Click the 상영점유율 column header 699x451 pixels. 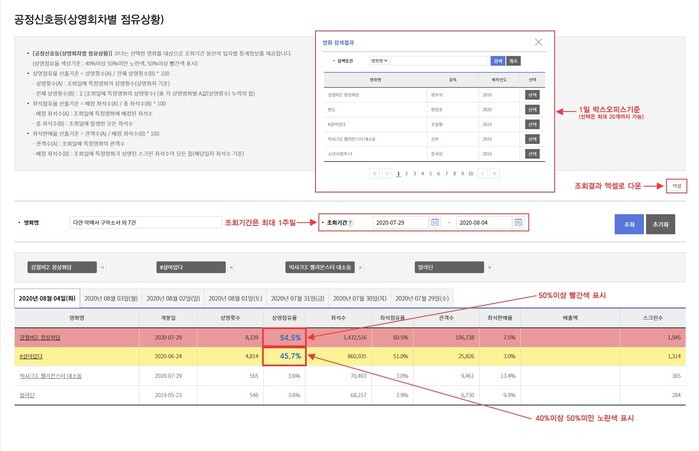click(284, 318)
